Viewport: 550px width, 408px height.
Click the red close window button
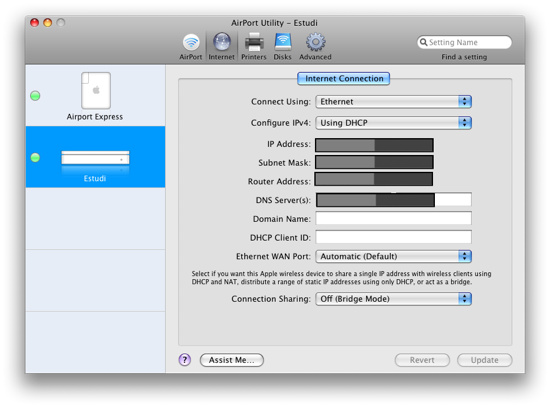click(x=34, y=23)
